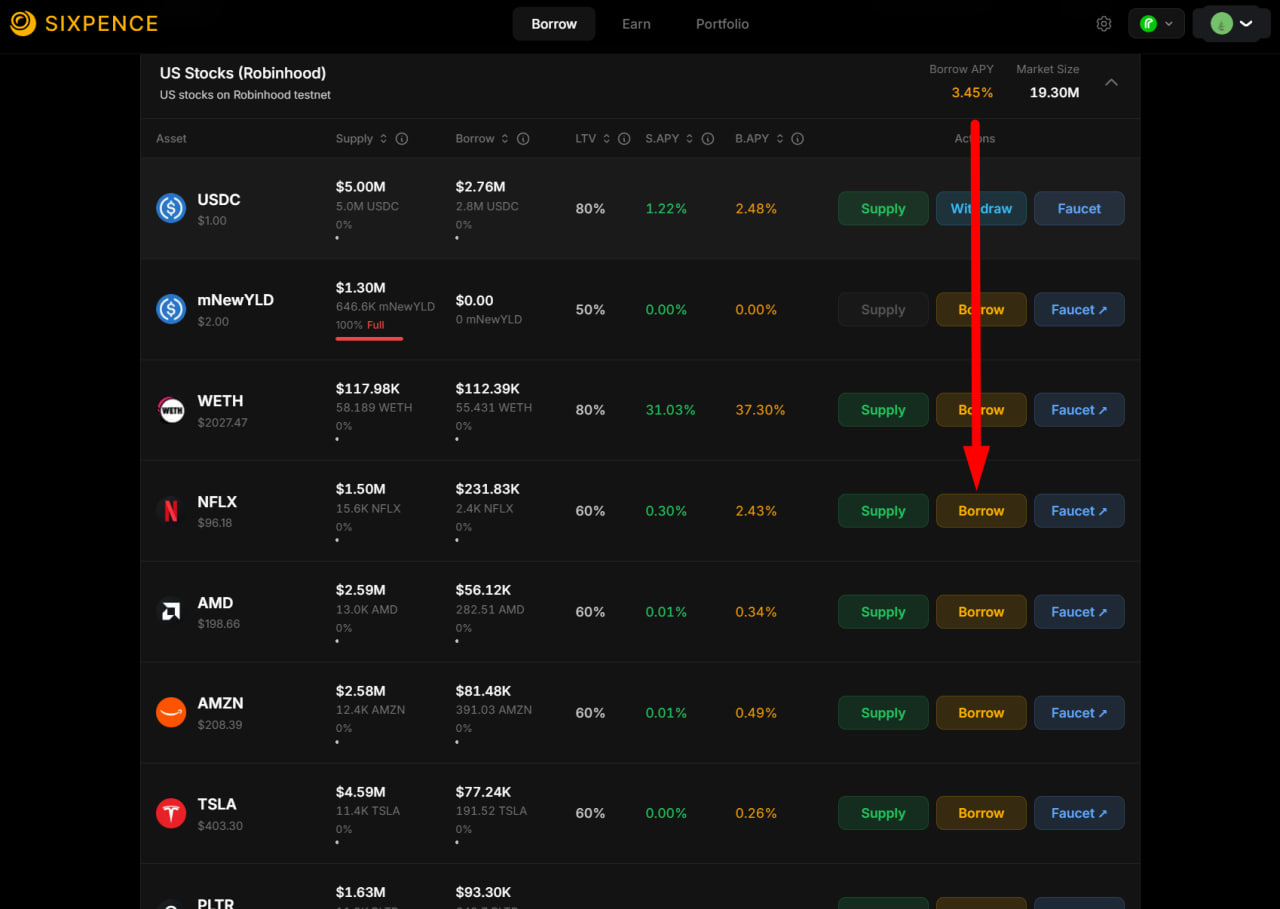Click Borrow button for NFLX
This screenshot has width=1280, height=909.
pos(981,511)
